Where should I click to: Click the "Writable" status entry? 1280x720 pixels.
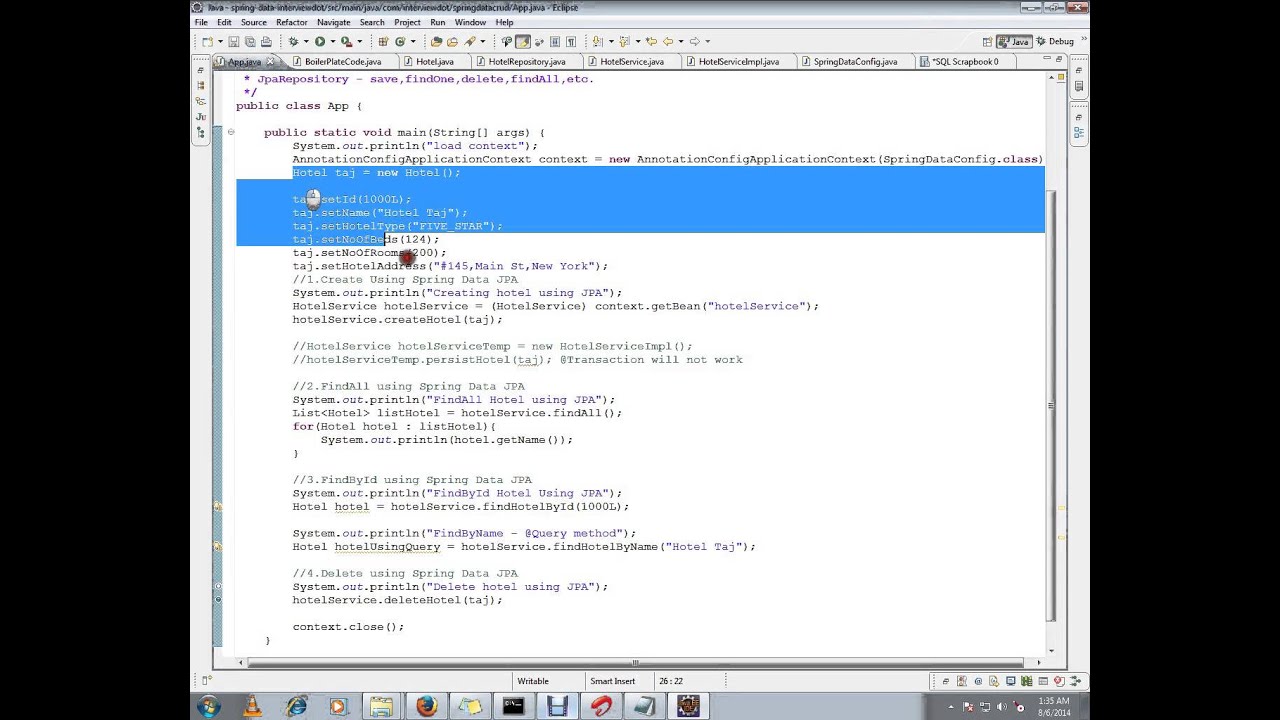pyautogui.click(x=533, y=681)
